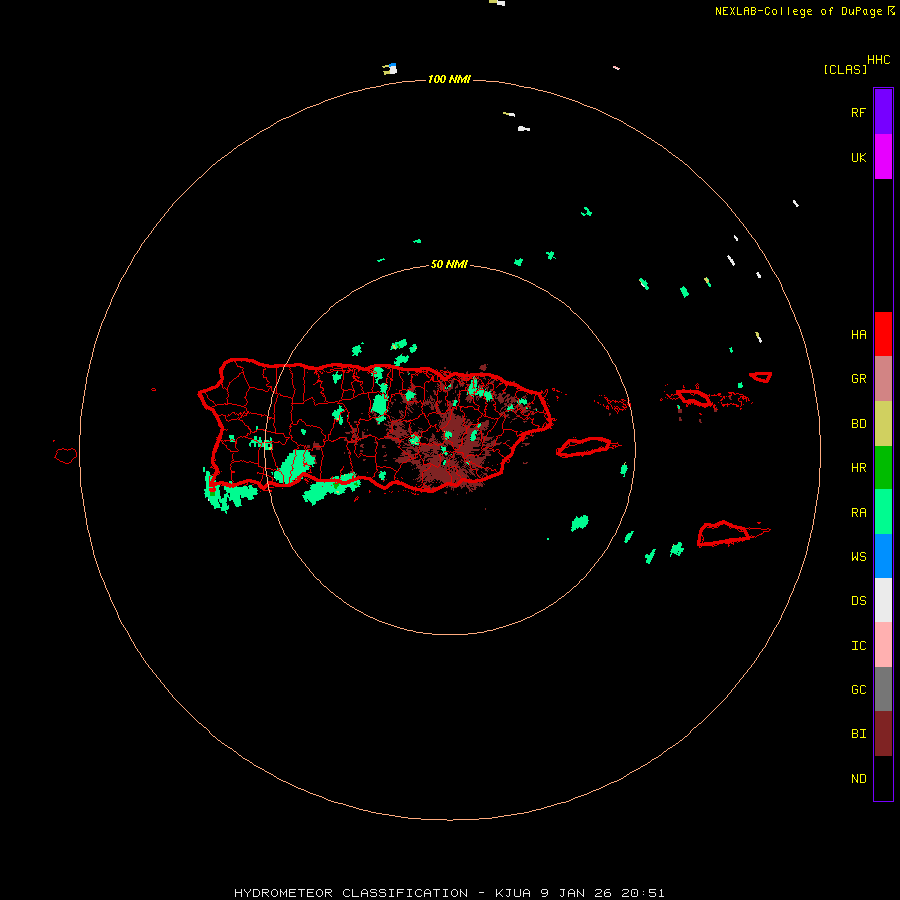
Task: Click the HR legend label
Action: (x=858, y=468)
